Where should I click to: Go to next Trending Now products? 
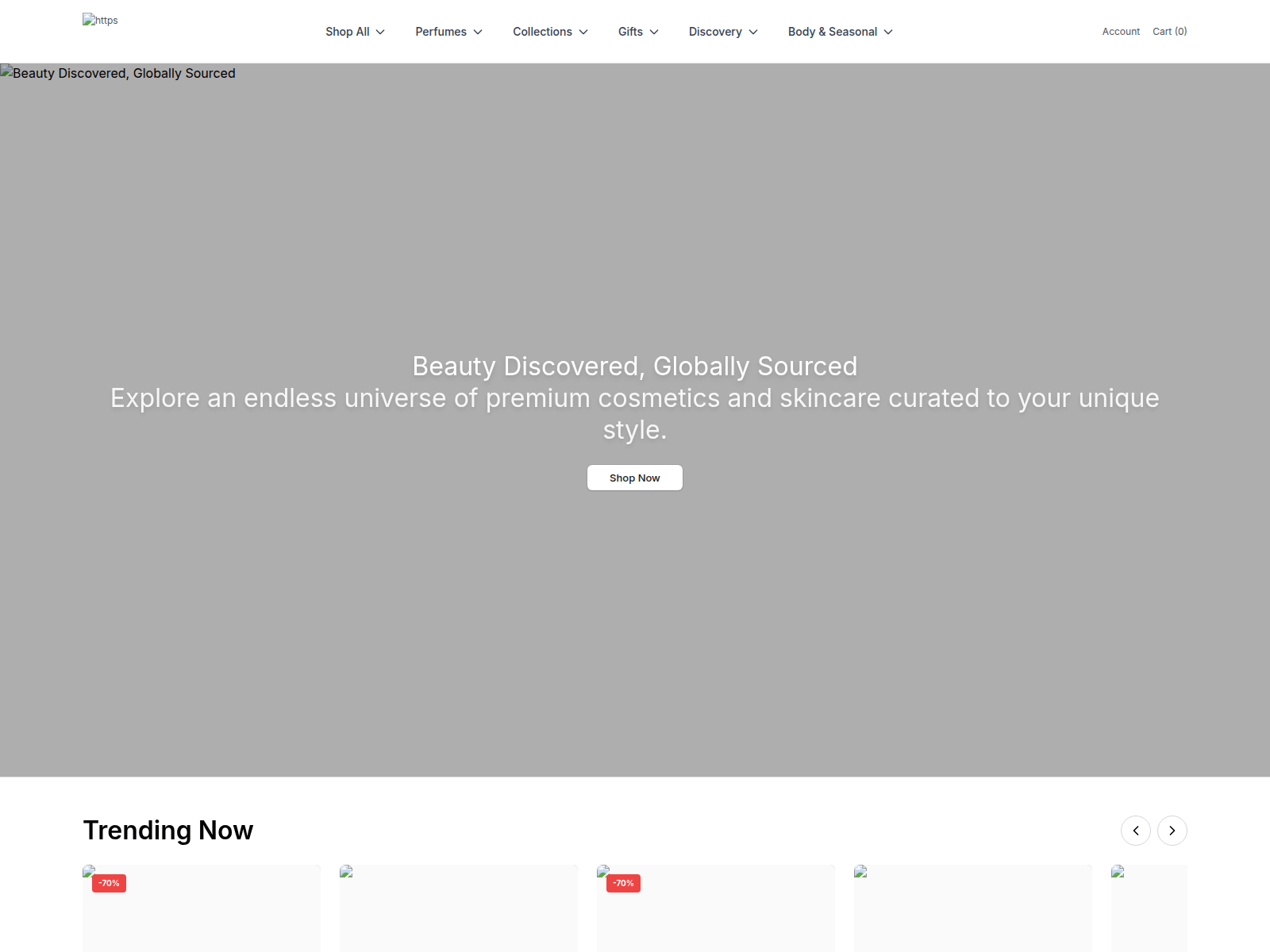point(1172,831)
